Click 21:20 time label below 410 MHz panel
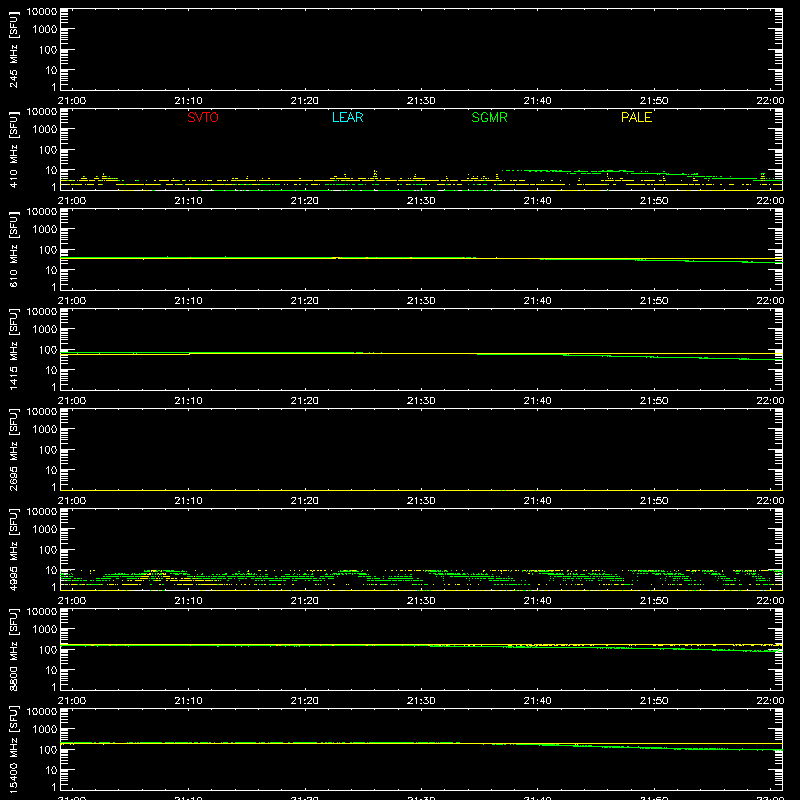800x800 pixels. [305, 201]
